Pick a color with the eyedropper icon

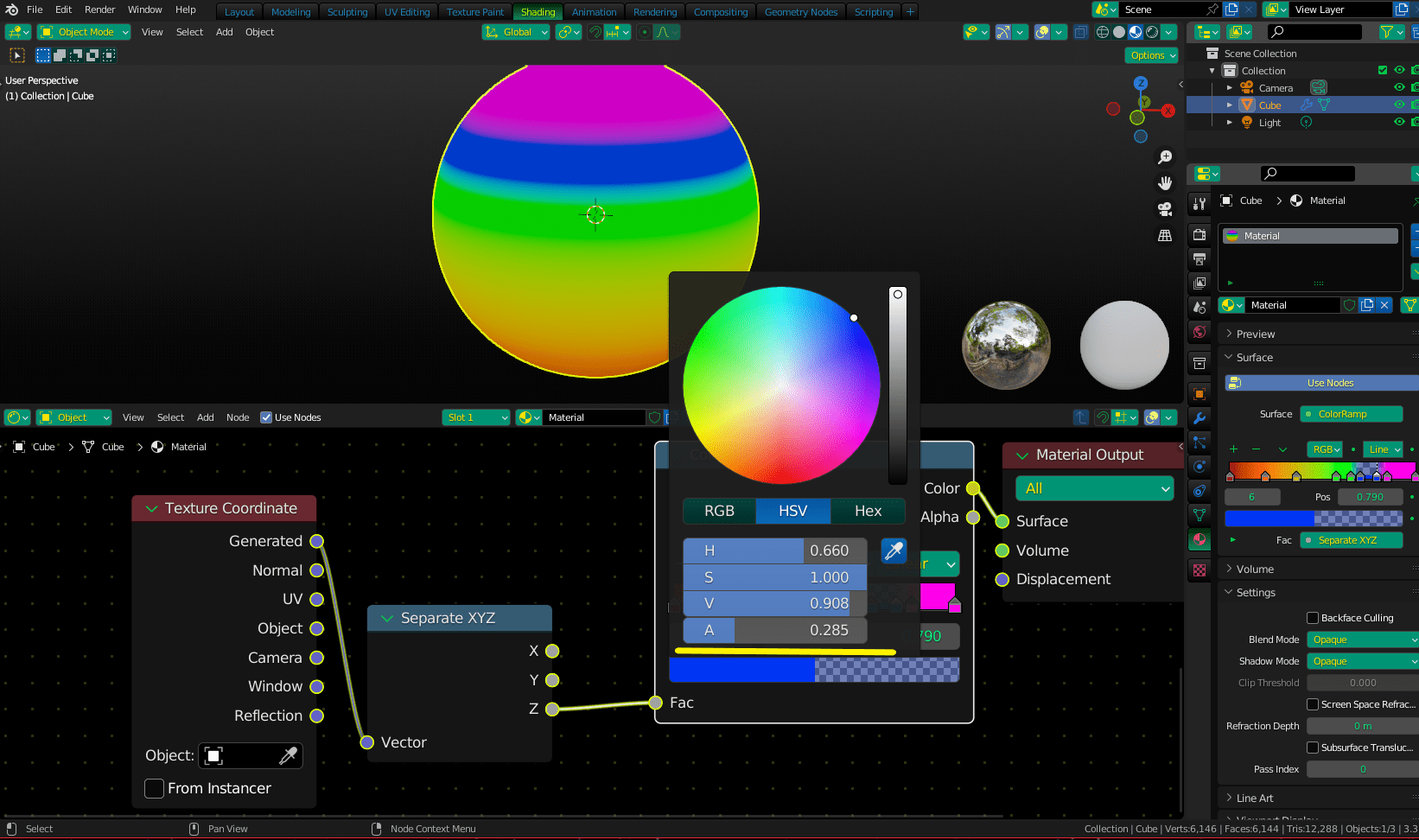pyautogui.click(x=894, y=550)
